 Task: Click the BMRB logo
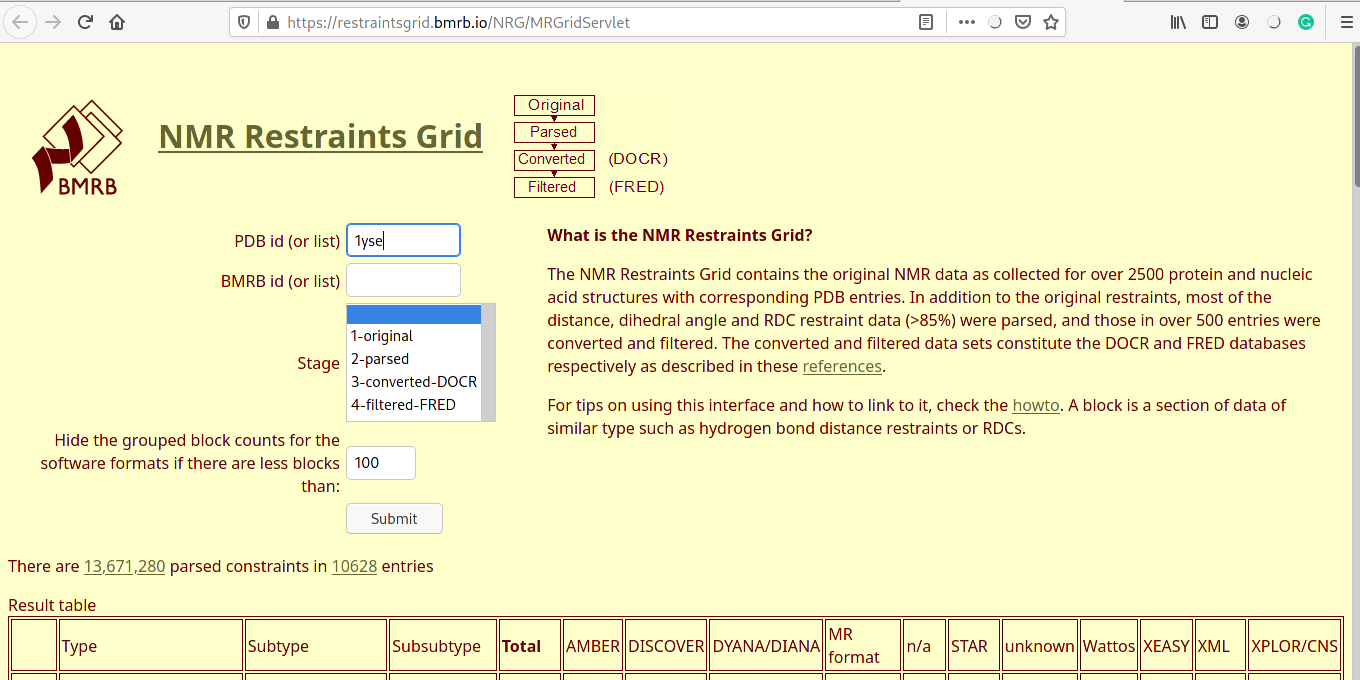click(77, 147)
